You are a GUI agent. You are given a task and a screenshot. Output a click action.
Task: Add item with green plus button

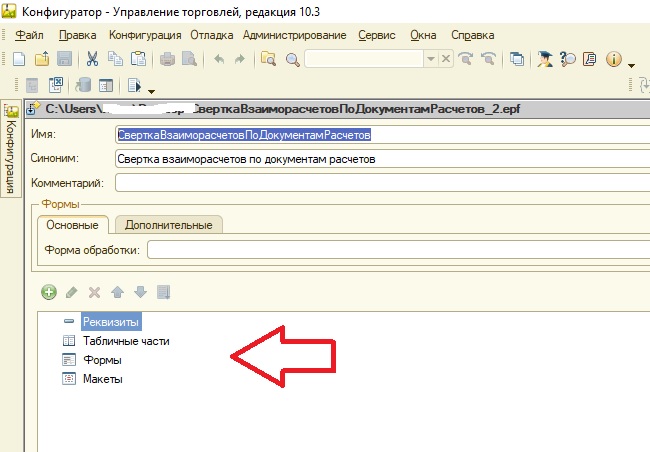(x=49, y=292)
